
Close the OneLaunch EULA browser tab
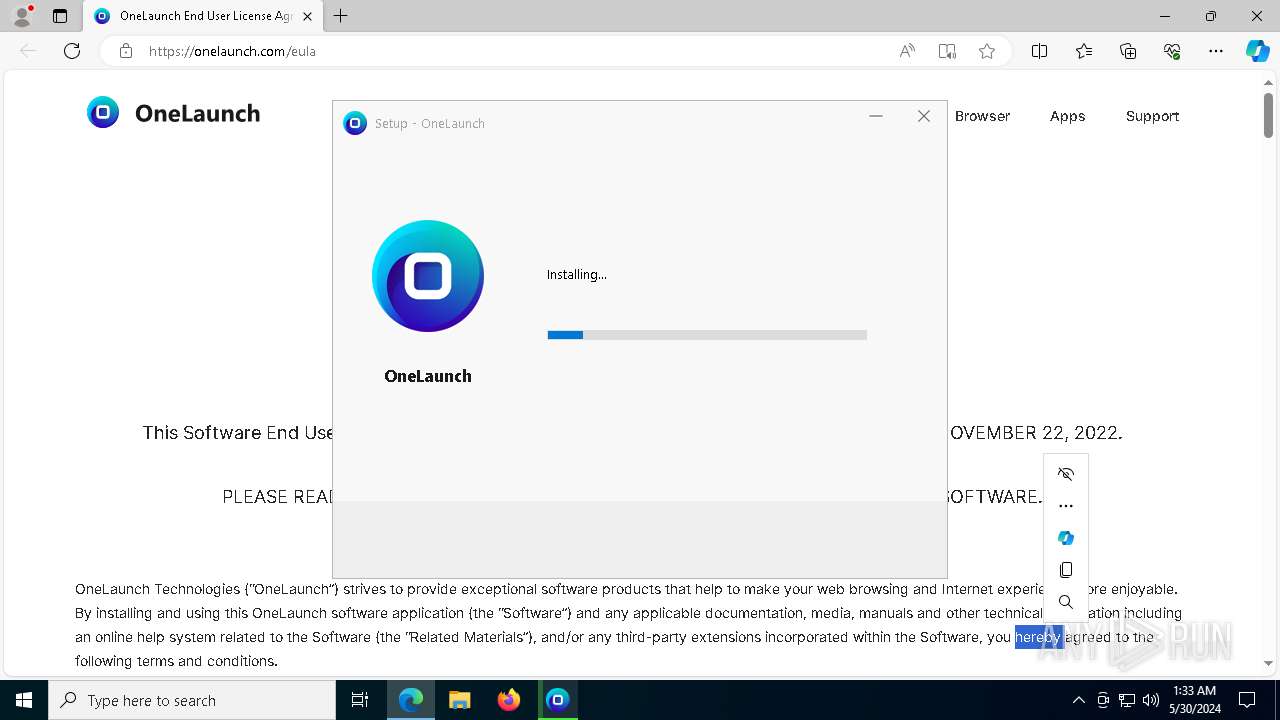pos(307,16)
